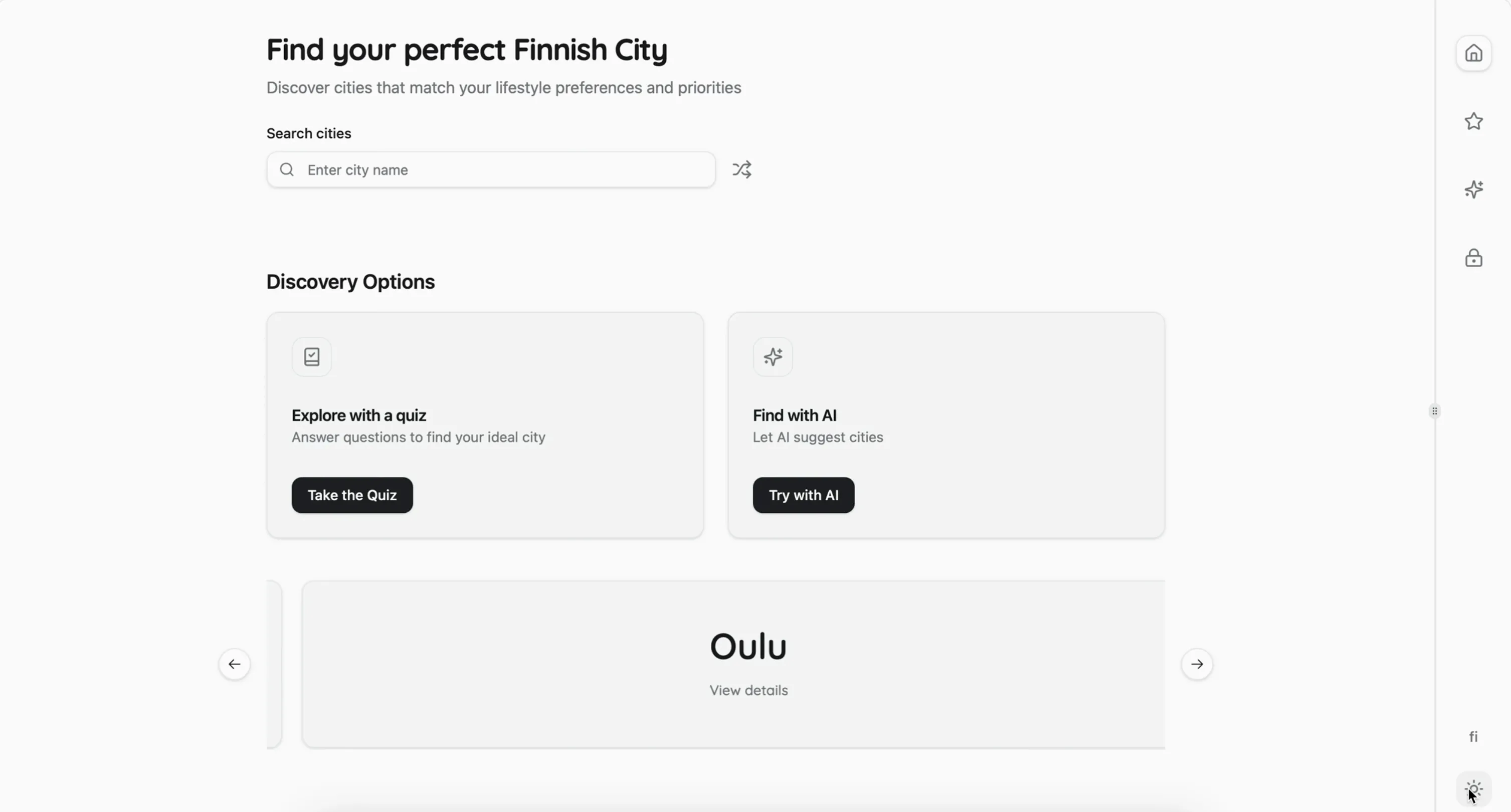1511x812 pixels.
Task: Click the quiz checklist icon on Explore card
Action: point(311,356)
